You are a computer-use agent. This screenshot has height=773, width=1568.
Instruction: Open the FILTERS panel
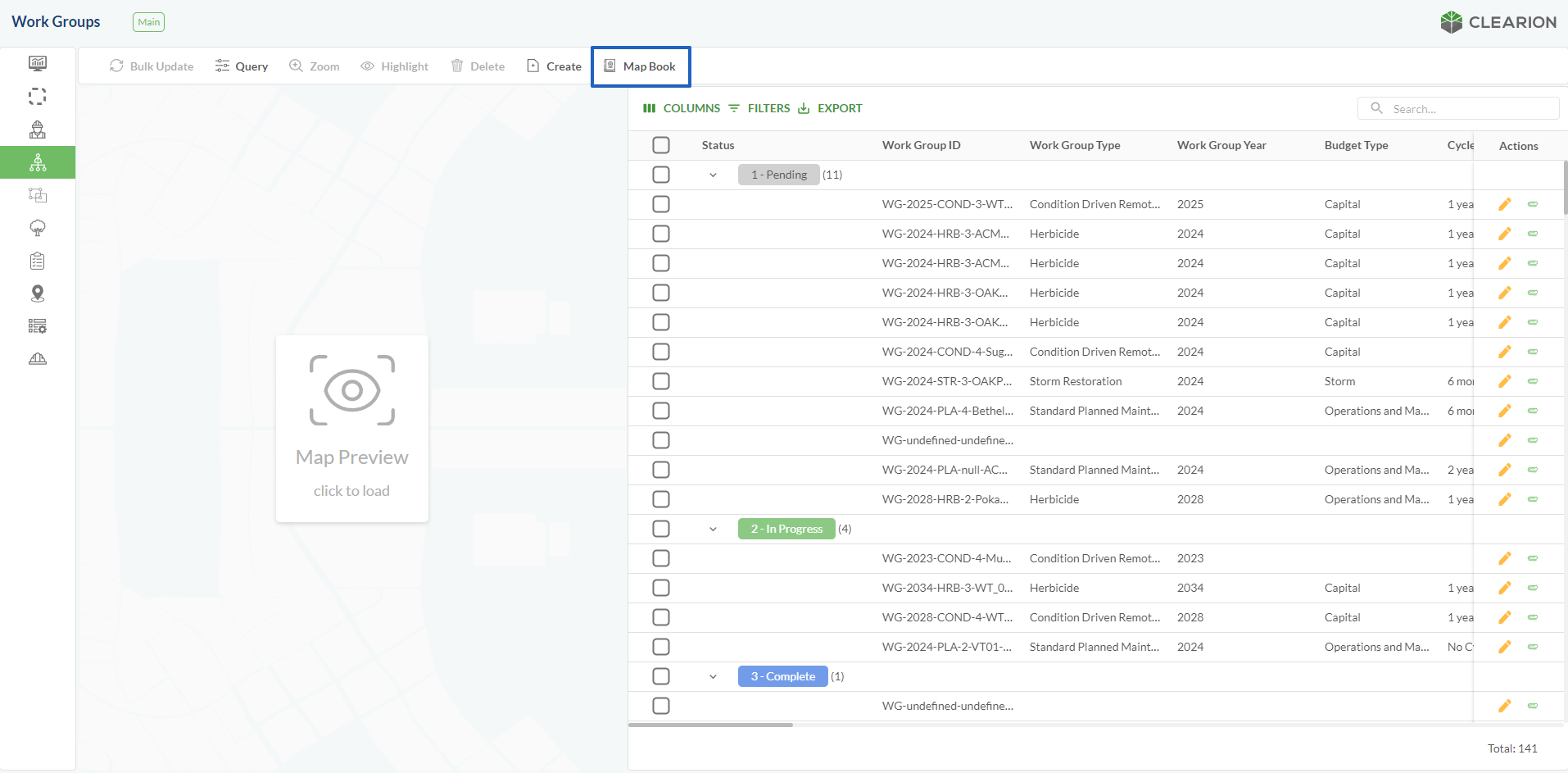point(759,108)
